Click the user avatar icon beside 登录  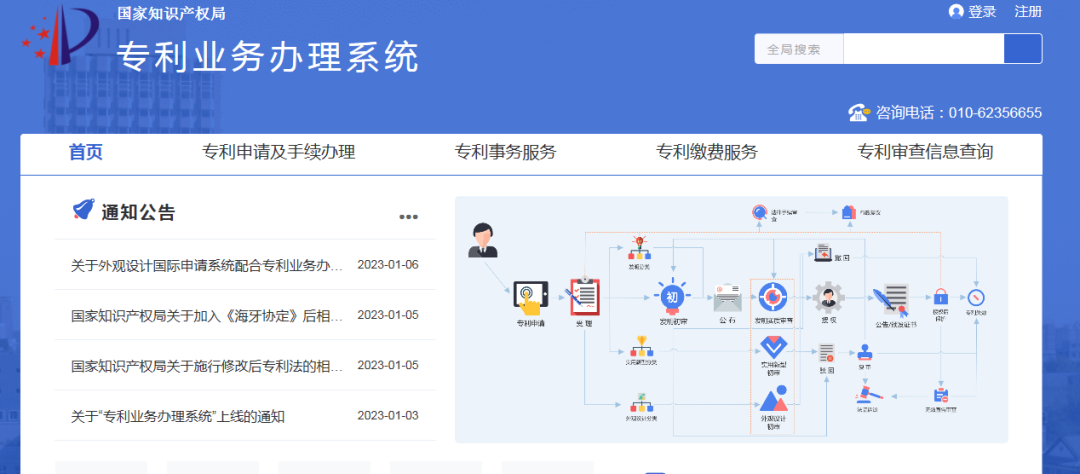point(955,12)
